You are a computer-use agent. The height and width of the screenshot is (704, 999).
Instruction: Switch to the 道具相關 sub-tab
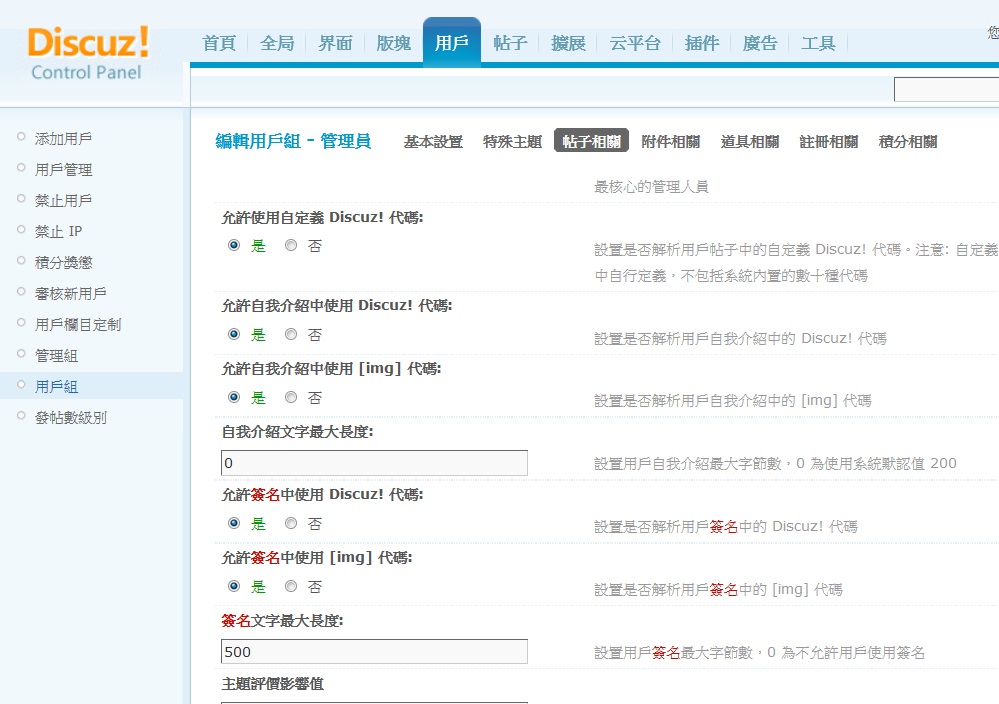point(749,141)
